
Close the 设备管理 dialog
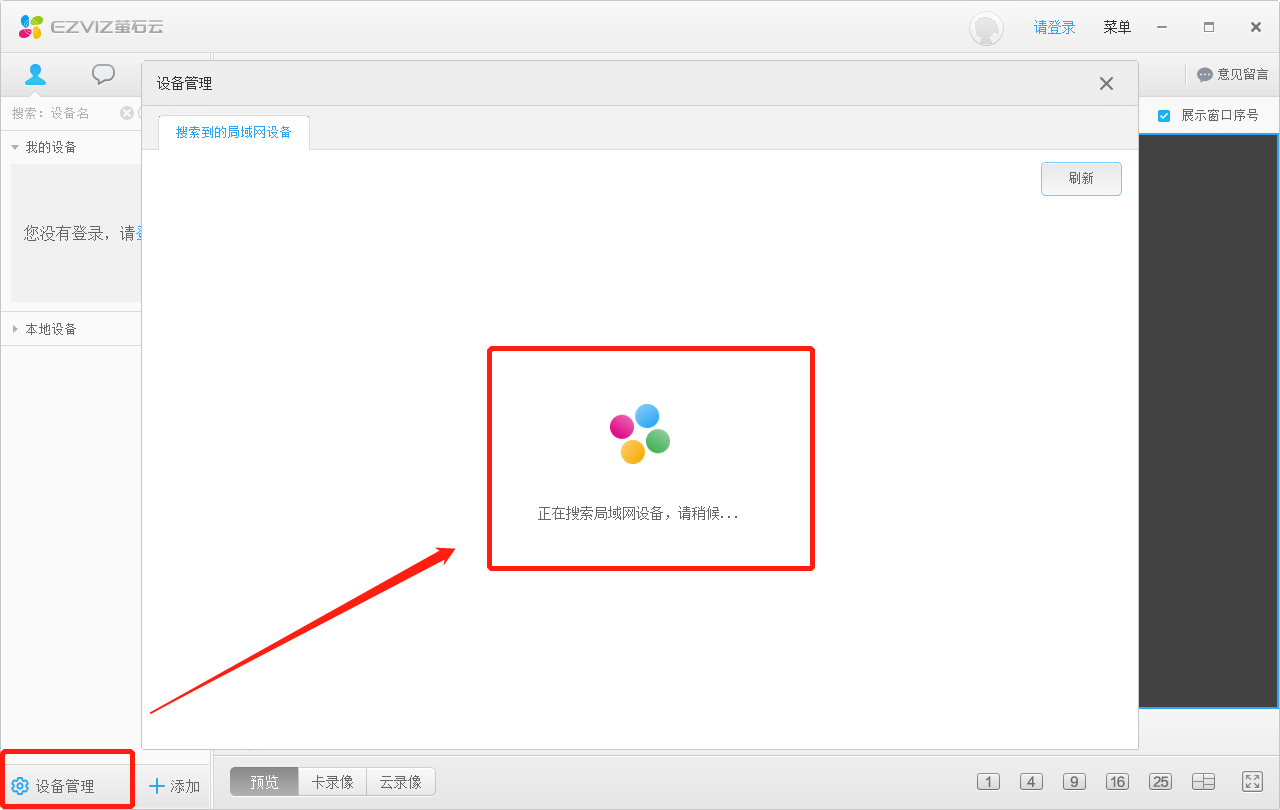tap(1106, 84)
